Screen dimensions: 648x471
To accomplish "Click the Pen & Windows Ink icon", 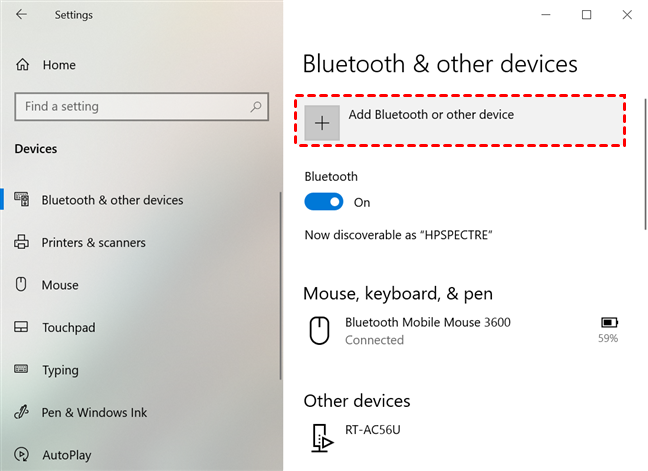I will [21, 413].
